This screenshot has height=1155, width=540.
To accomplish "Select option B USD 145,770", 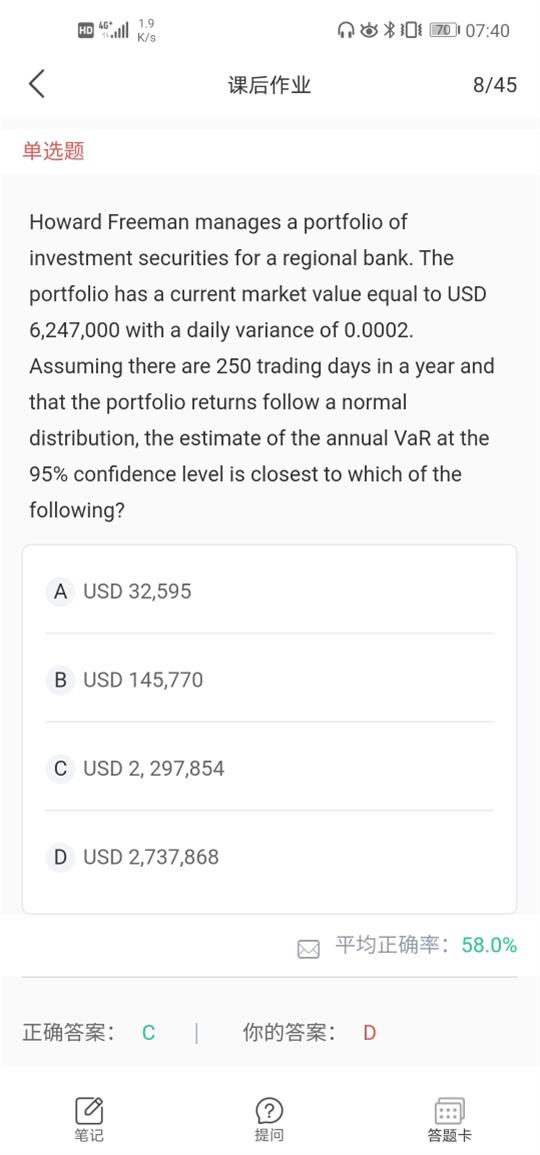I will point(269,679).
